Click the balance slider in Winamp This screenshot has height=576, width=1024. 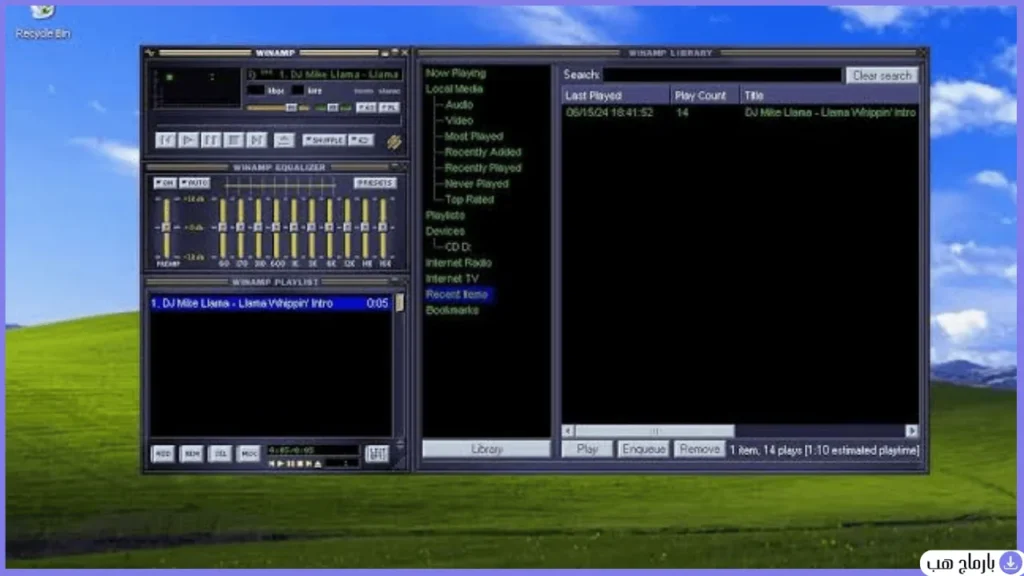pyautogui.click(x=333, y=108)
